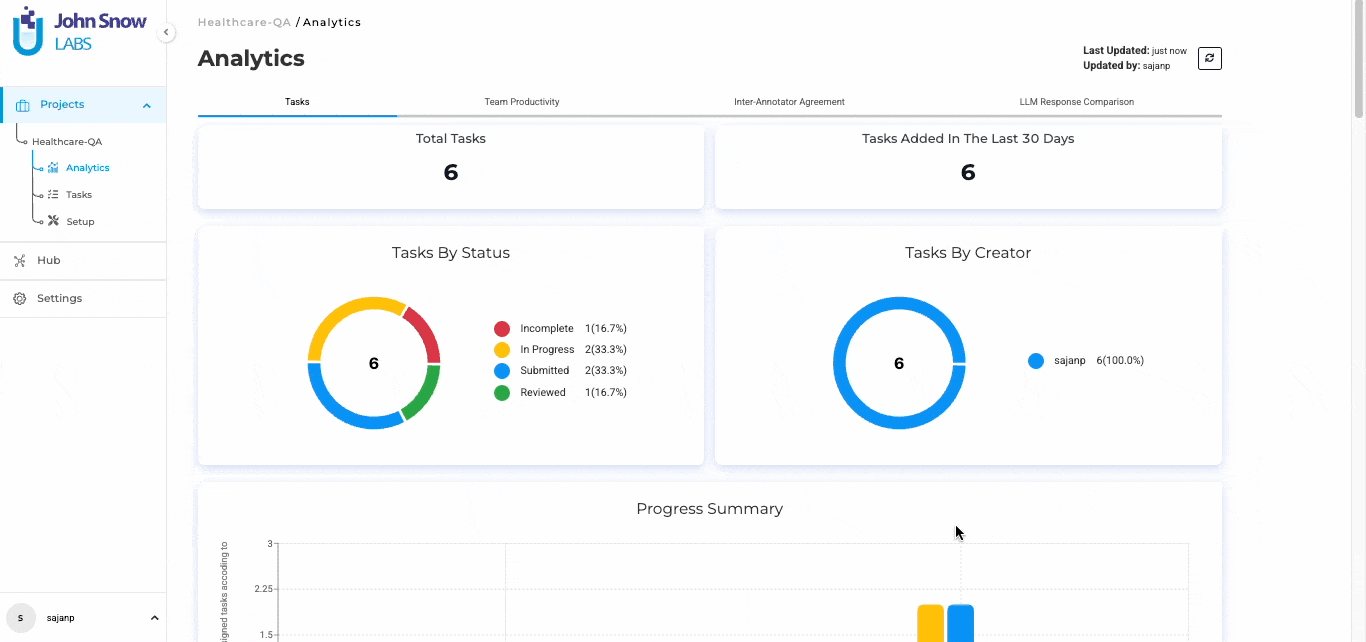Open the Inter-Annotator Agreement tab

[x=789, y=102]
